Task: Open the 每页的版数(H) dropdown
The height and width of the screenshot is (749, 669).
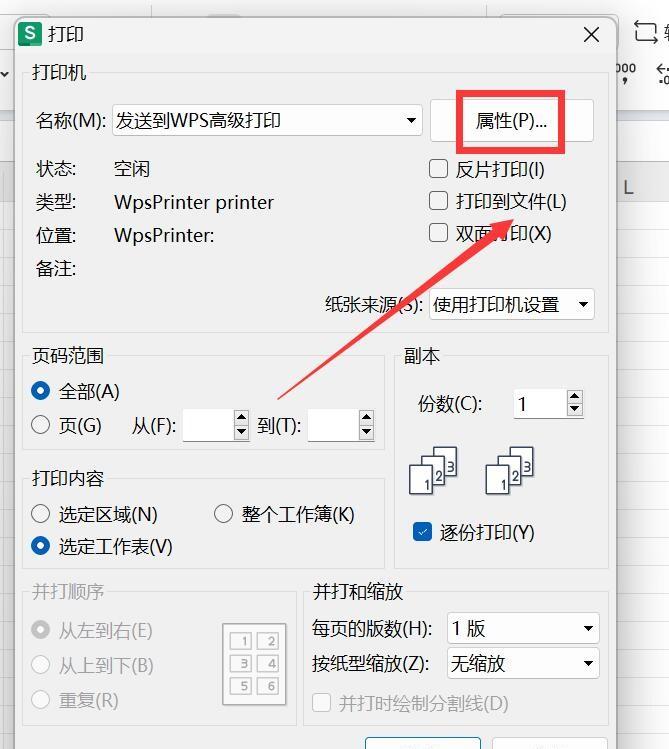Action: click(523, 628)
